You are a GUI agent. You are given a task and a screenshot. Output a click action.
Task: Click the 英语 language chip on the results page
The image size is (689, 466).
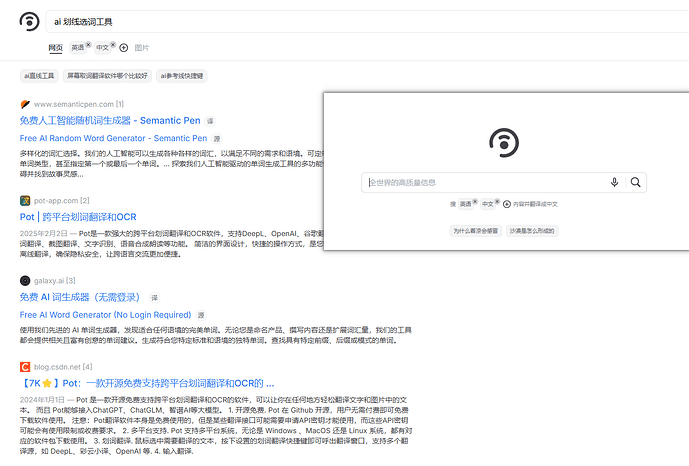pos(78,48)
